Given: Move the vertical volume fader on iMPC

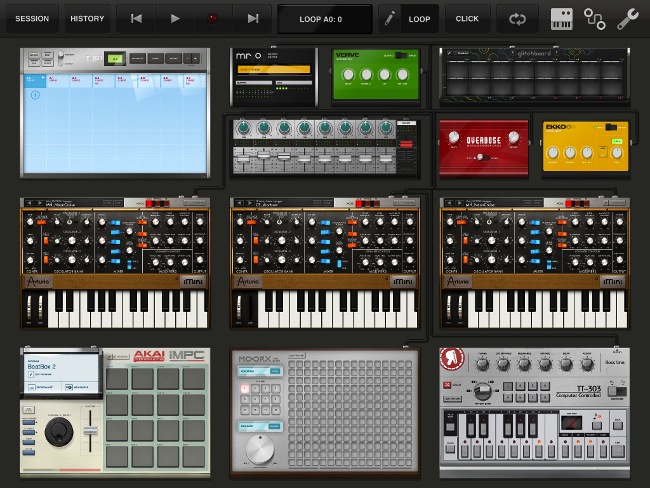Looking at the screenshot, I should point(90,430).
